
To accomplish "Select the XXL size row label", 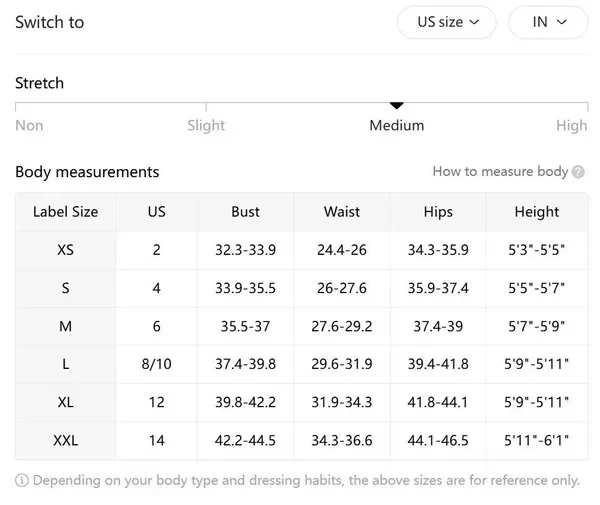I will (x=66, y=440).
